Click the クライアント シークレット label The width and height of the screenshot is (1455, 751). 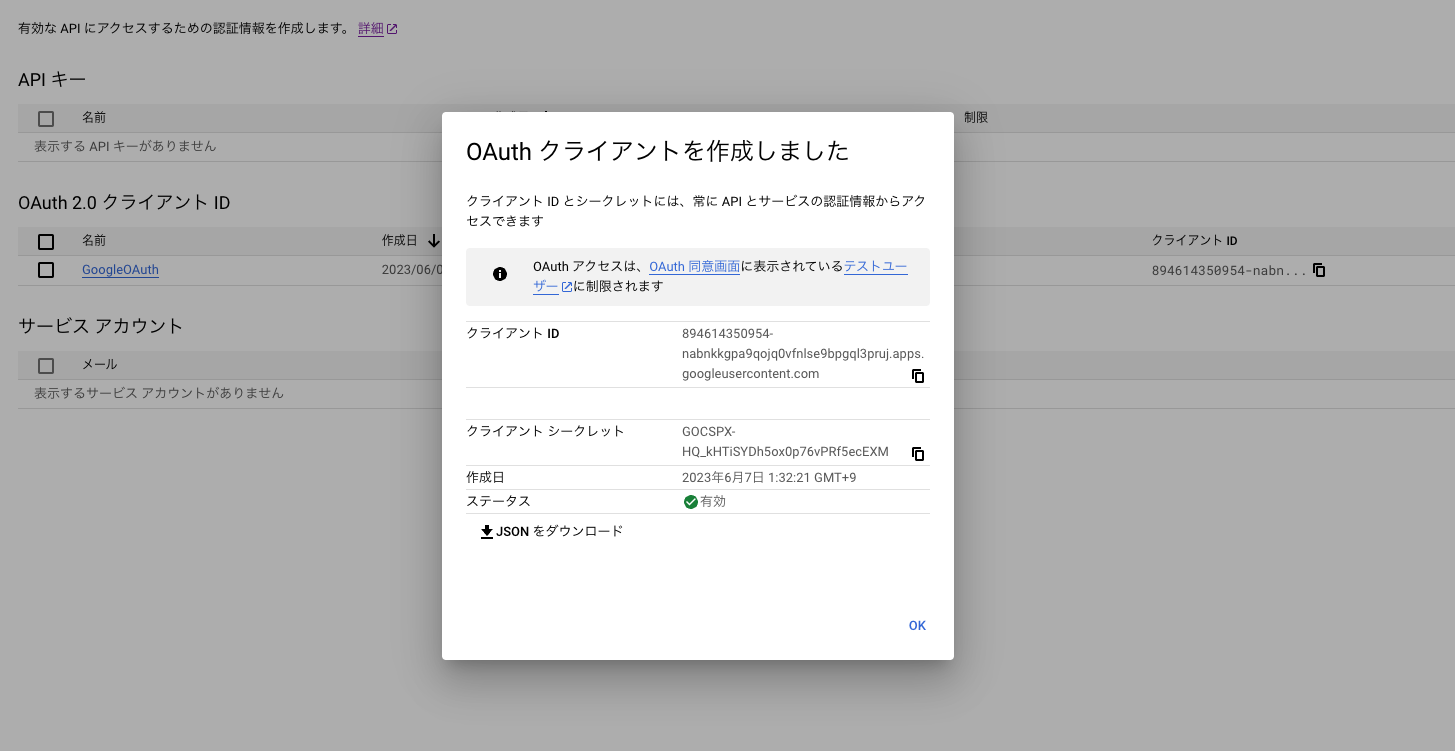(x=545, y=431)
